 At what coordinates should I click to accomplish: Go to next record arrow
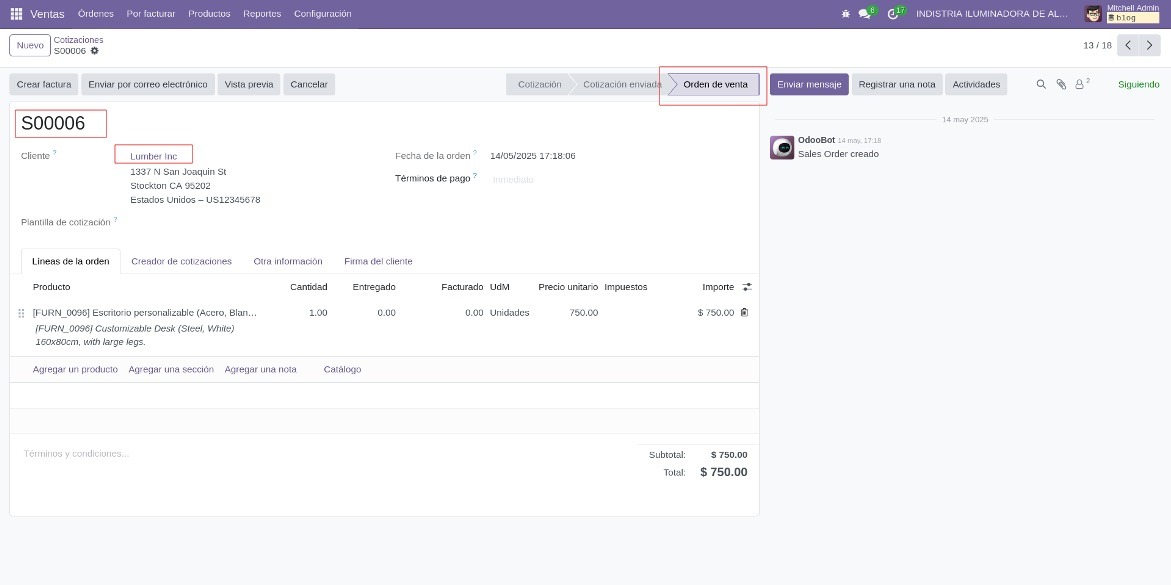(x=1150, y=45)
